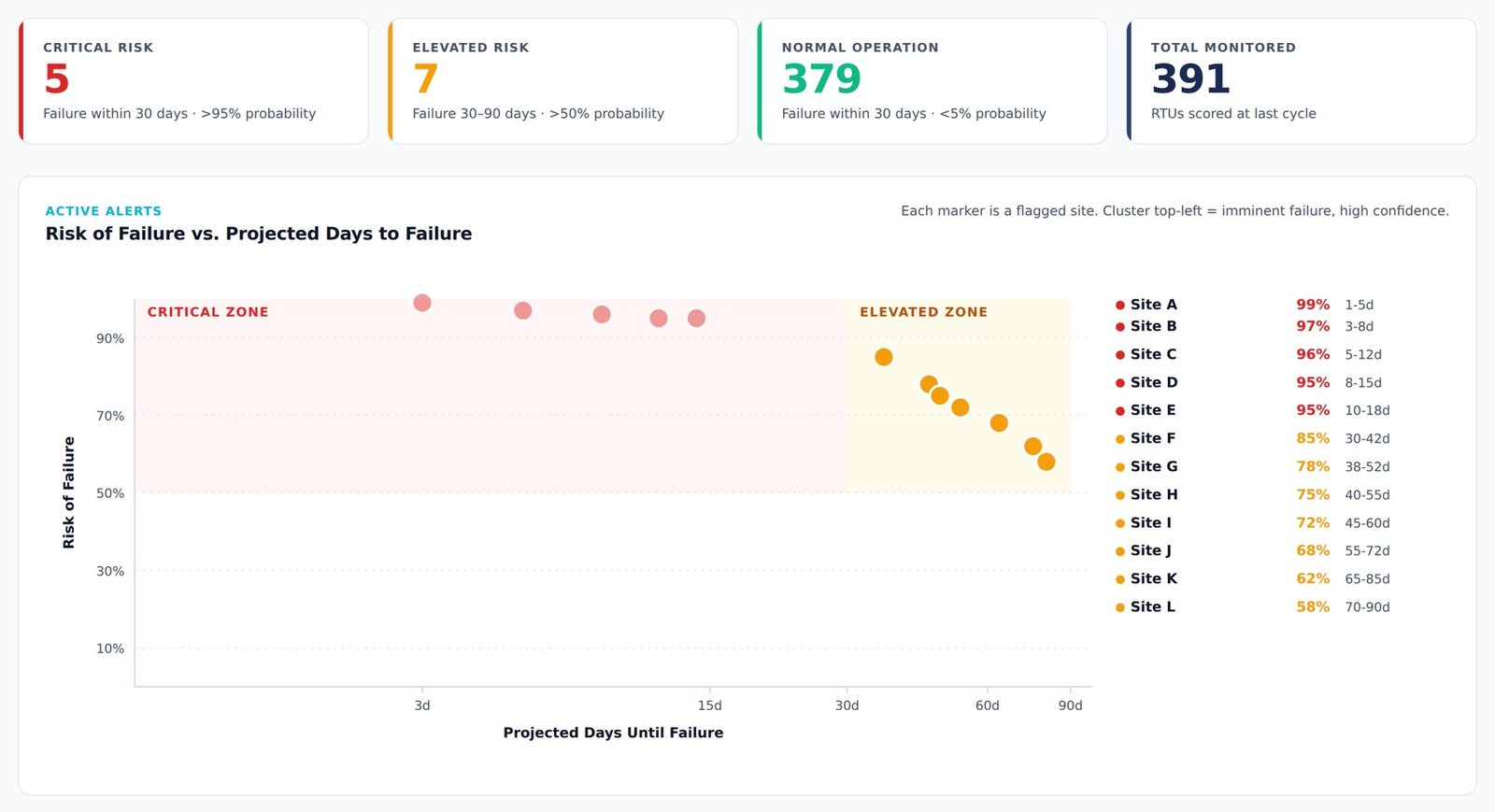Choose Site C row in the legend list

pos(1253,354)
